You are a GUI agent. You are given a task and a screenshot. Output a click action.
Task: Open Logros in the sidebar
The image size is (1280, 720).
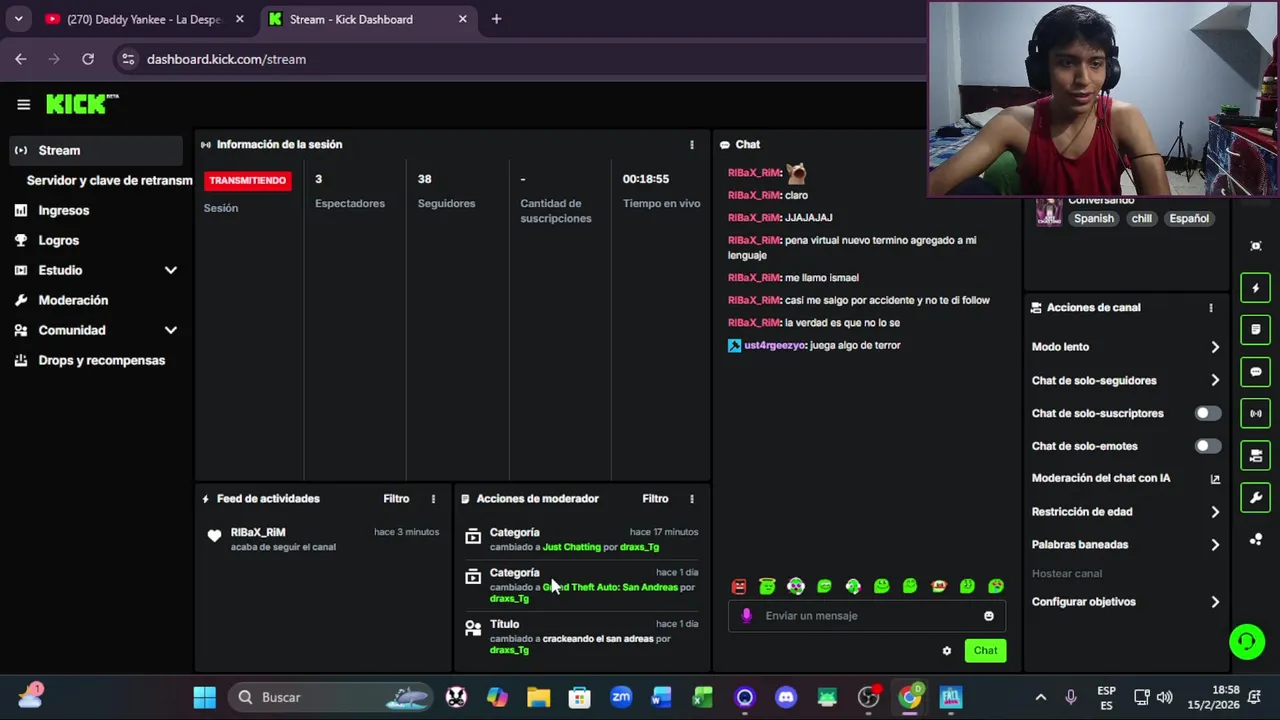95,240
